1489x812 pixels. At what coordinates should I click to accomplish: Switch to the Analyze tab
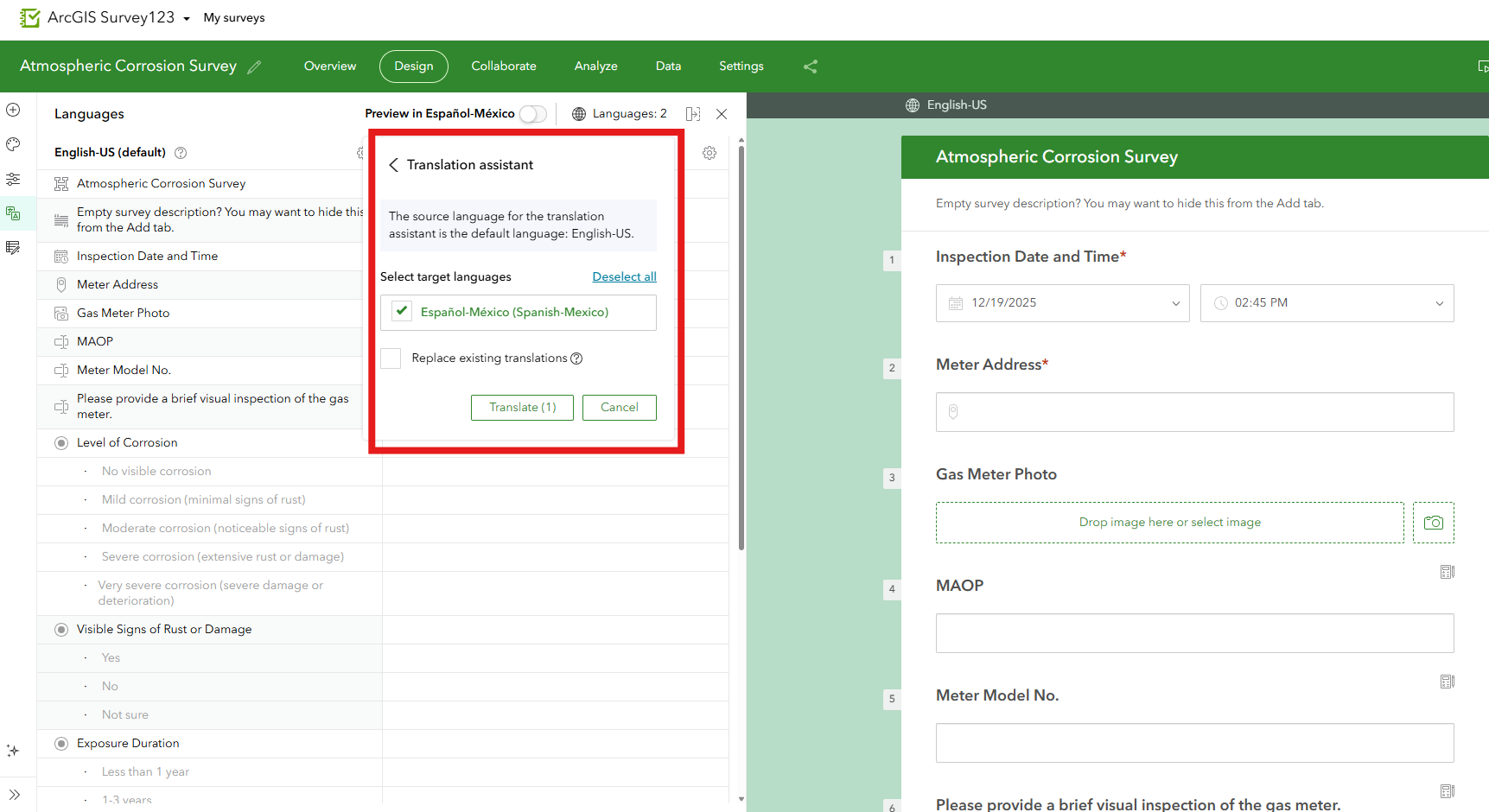point(596,67)
